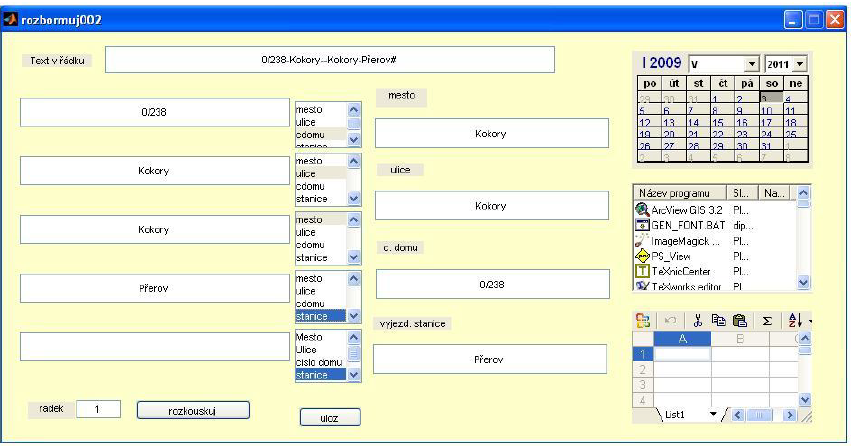Select cisto domu in the bottom listbox
The image size is (851, 446).
pos(319,362)
